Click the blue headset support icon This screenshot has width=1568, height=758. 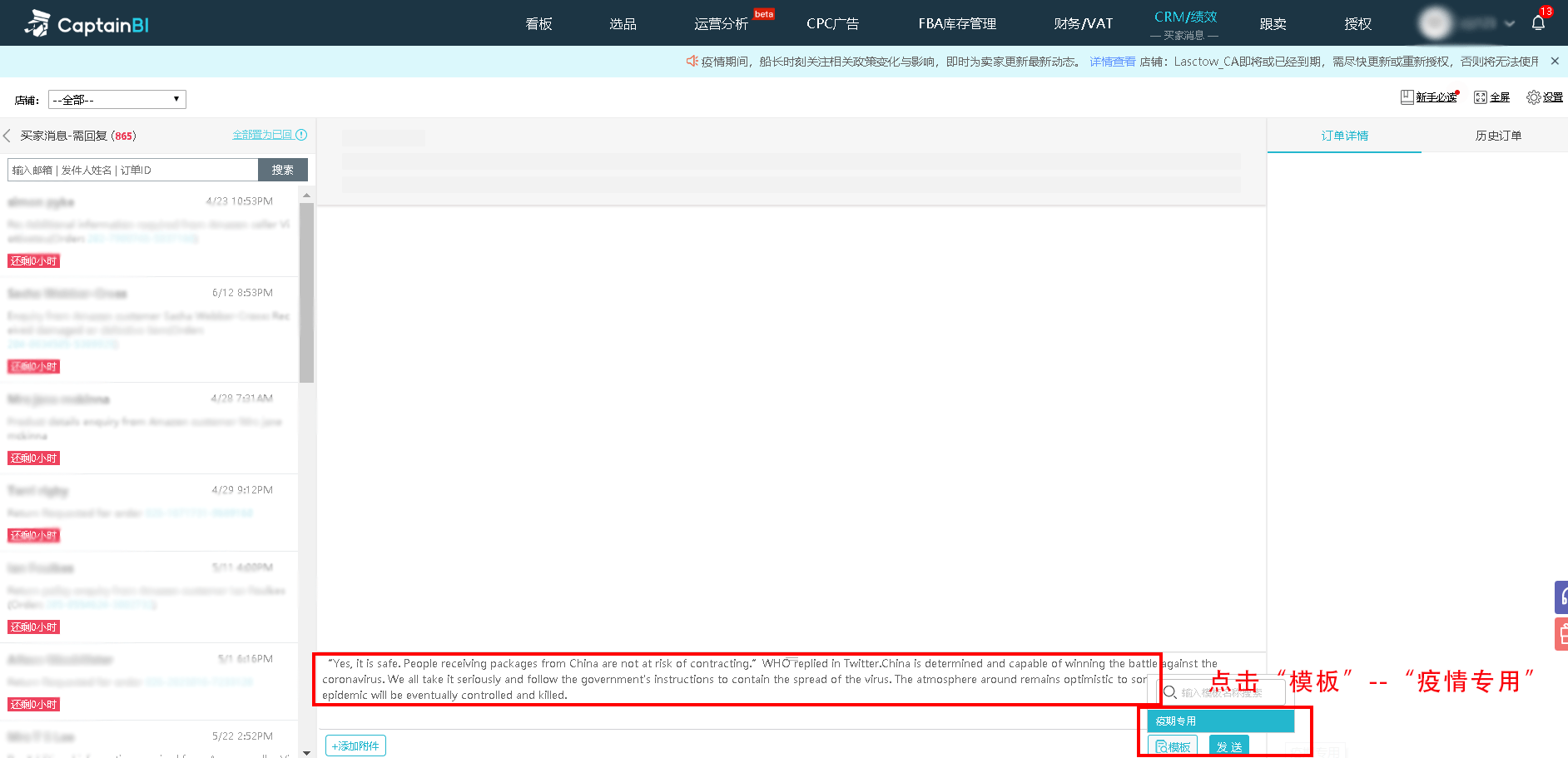click(x=1563, y=597)
